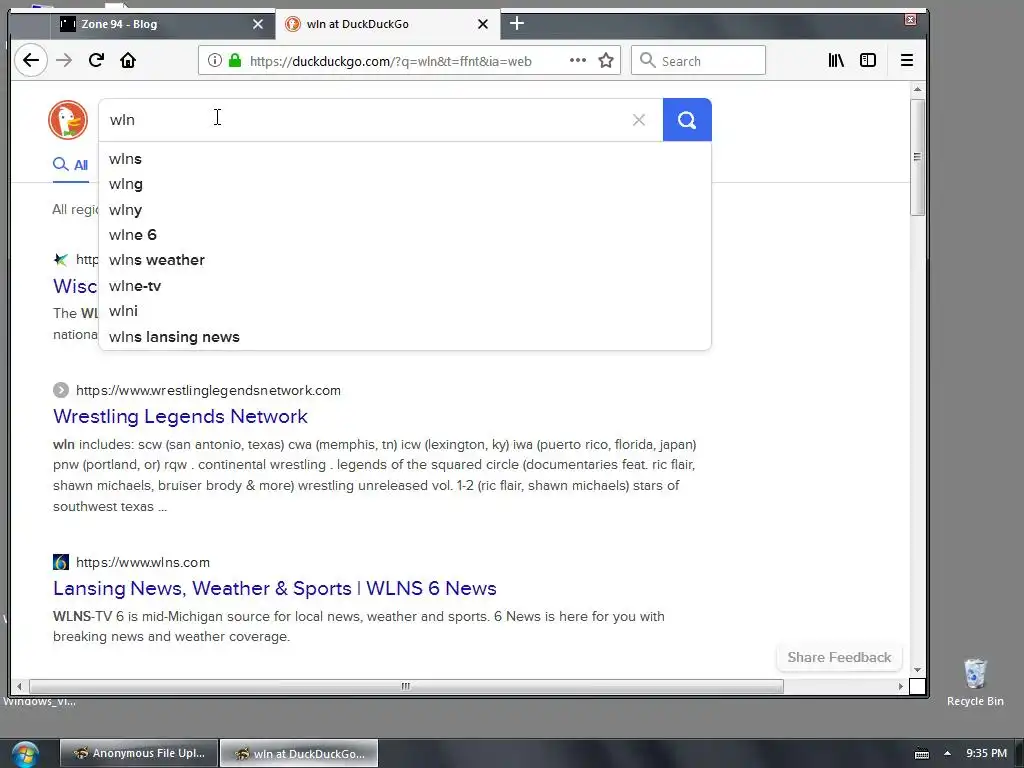Viewport: 1024px width, 768px height.
Task: Choose the 'wlns' suggestion
Action: (405, 159)
